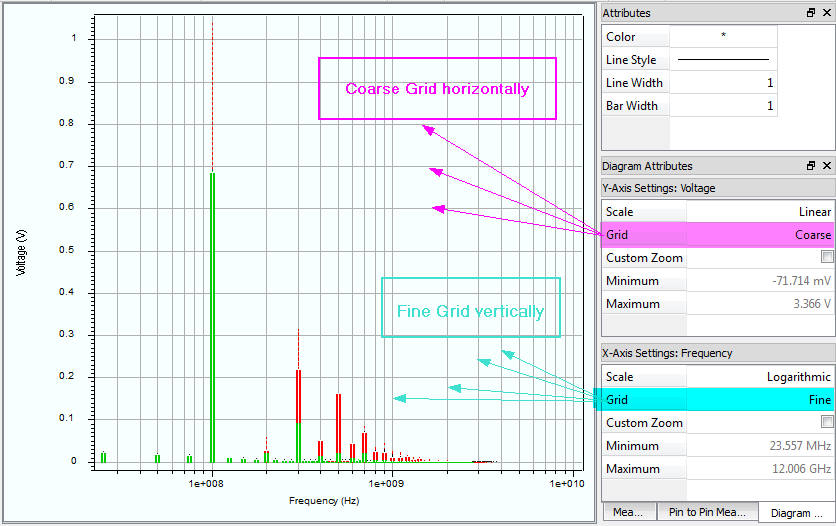Click the X-Axis Minimum 23.557 MHz field
The image size is (836, 526).
click(760, 446)
